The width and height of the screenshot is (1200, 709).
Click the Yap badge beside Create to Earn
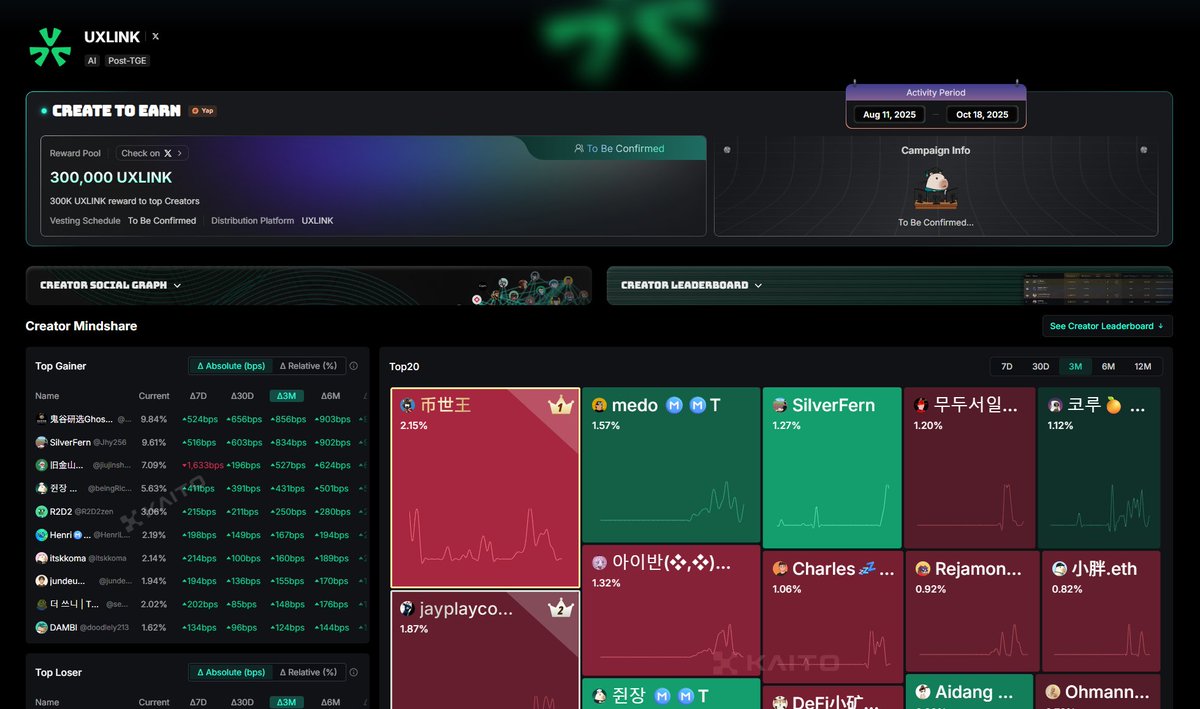pos(203,111)
